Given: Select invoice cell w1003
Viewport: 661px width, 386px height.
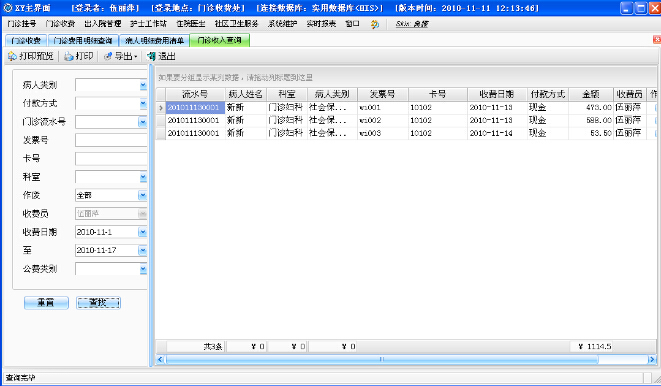Looking at the screenshot, I should coord(383,133).
